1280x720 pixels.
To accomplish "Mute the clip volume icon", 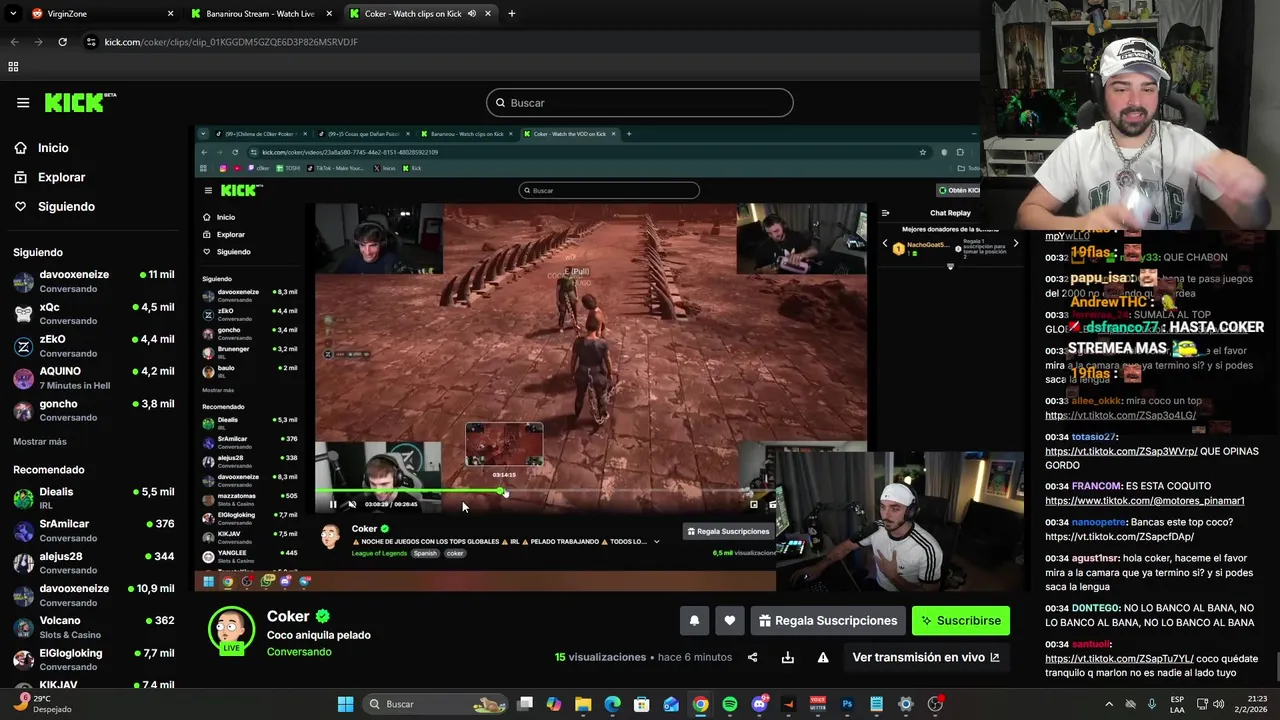I will tap(352, 504).
